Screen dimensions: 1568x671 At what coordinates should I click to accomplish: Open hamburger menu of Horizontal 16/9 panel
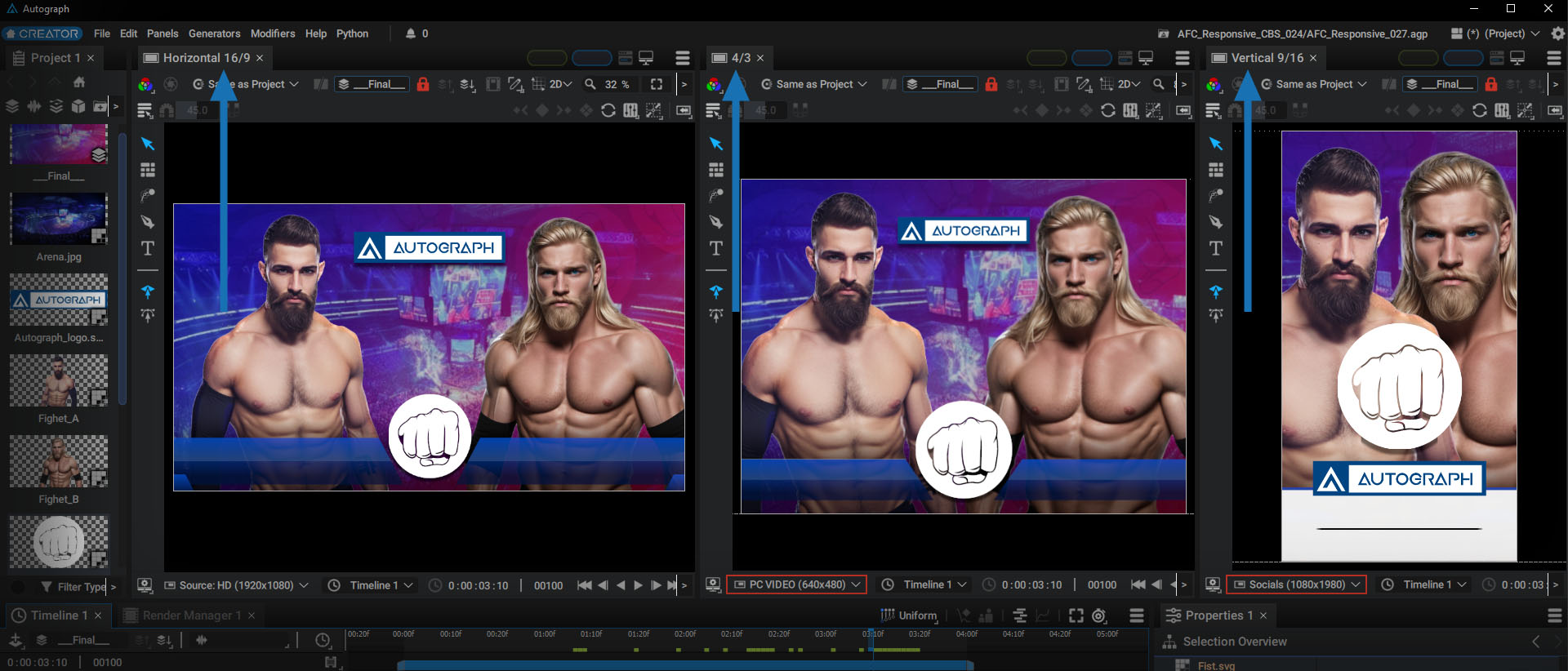pos(683,58)
